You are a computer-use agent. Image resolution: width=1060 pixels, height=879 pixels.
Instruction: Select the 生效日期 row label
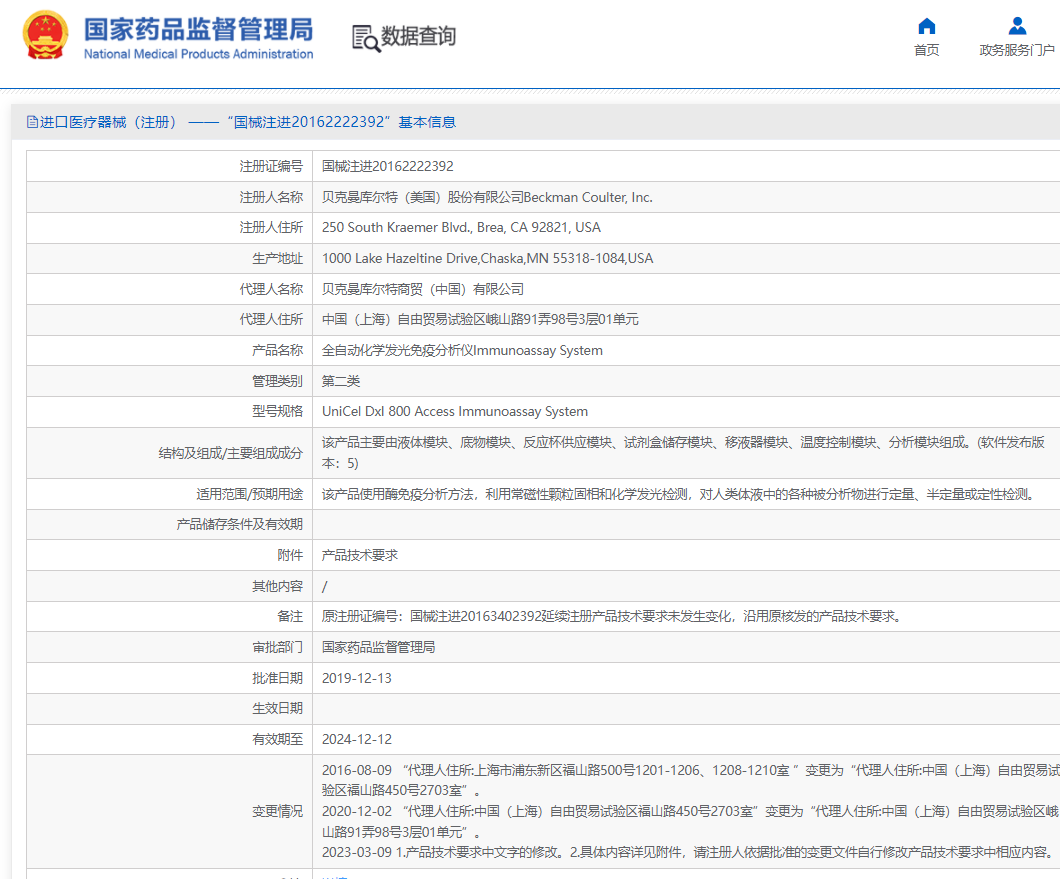click(277, 708)
